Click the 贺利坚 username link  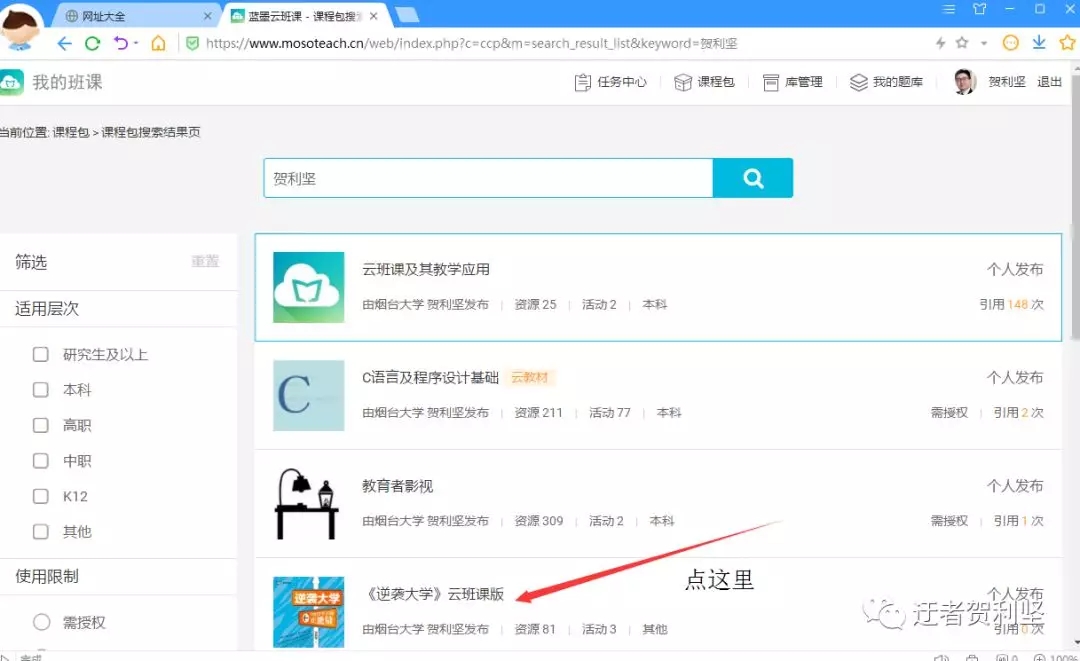pyautogui.click(x=1007, y=82)
